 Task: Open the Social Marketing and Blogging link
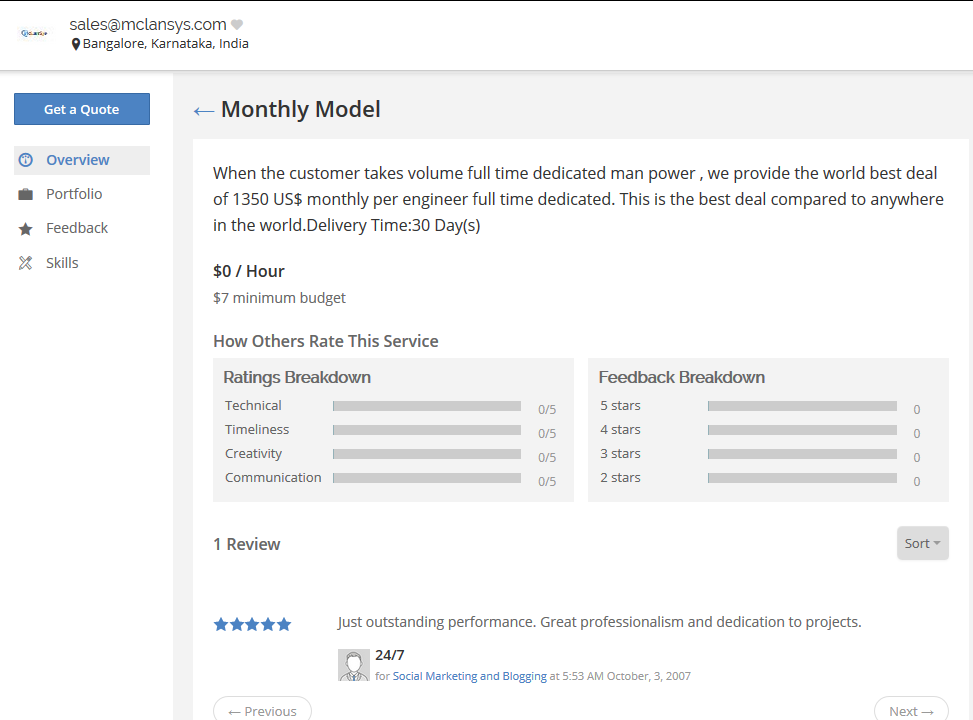469,676
